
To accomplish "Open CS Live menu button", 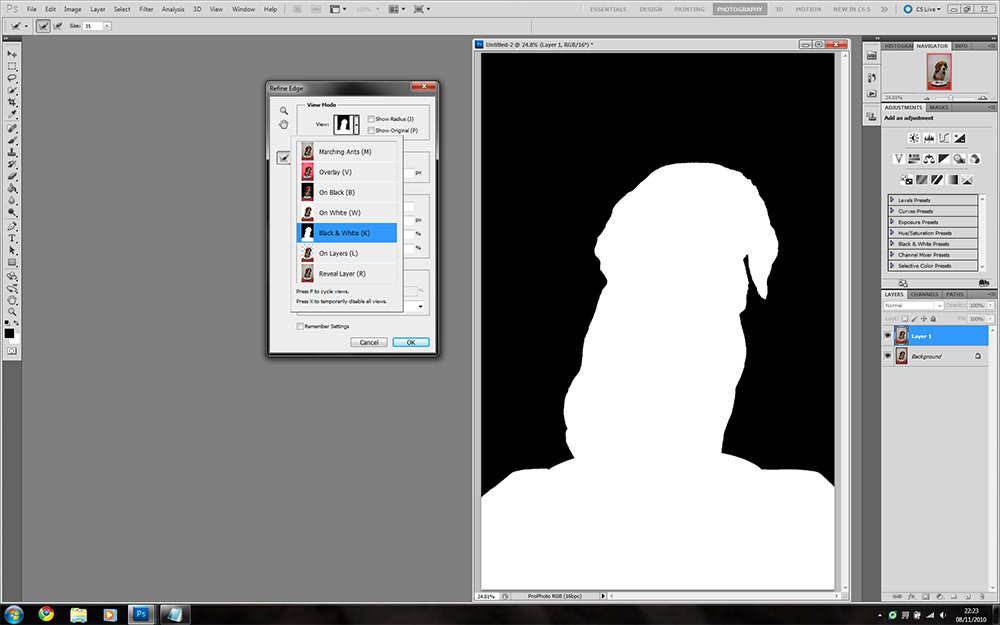I will [x=923, y=10].
